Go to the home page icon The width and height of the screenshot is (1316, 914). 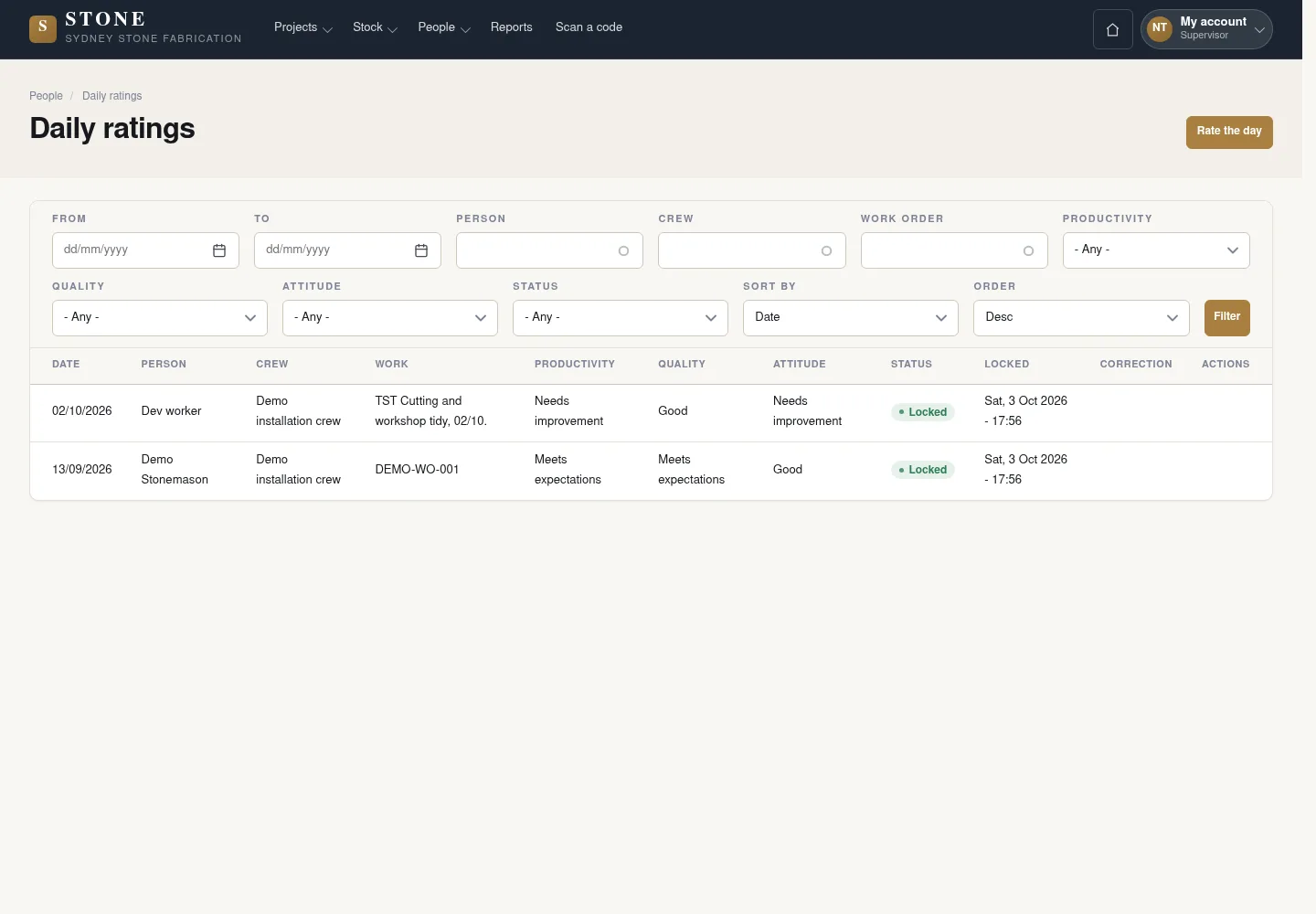click(x=1113, y=29)
